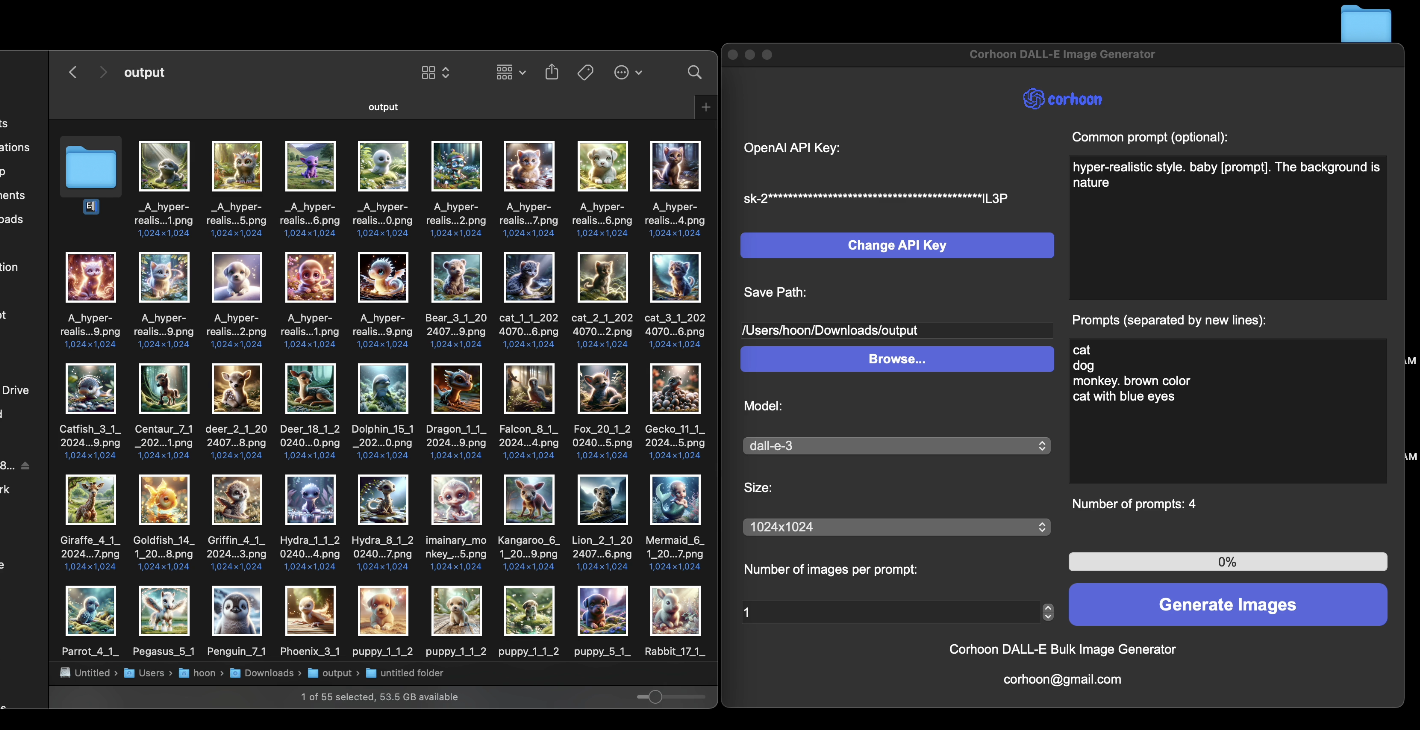Open Finder search with magnifier icon
Viewport: 1422px width, 730px height.
[x=694, y=72]
